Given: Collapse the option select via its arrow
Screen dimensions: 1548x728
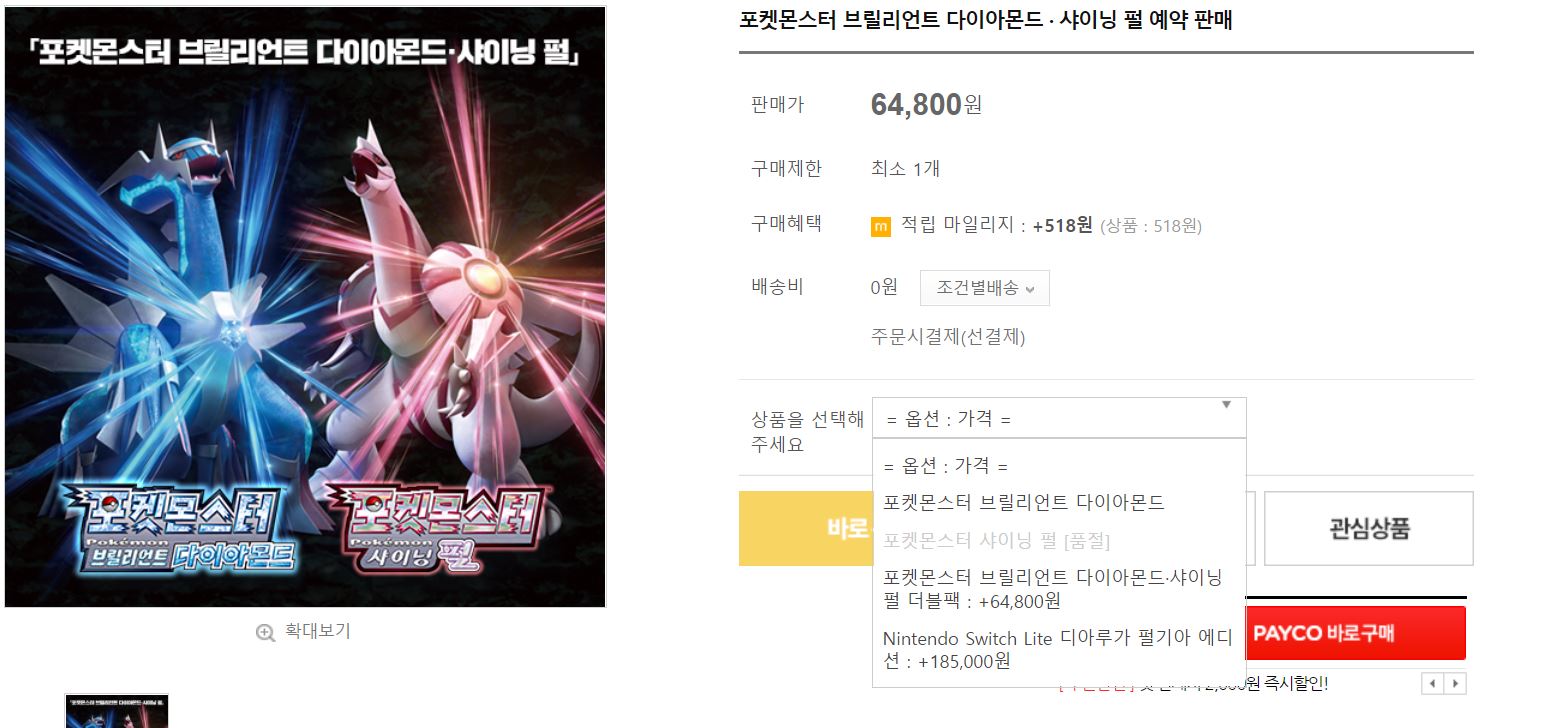Looking at the screenshot, I should point(1226,405).
